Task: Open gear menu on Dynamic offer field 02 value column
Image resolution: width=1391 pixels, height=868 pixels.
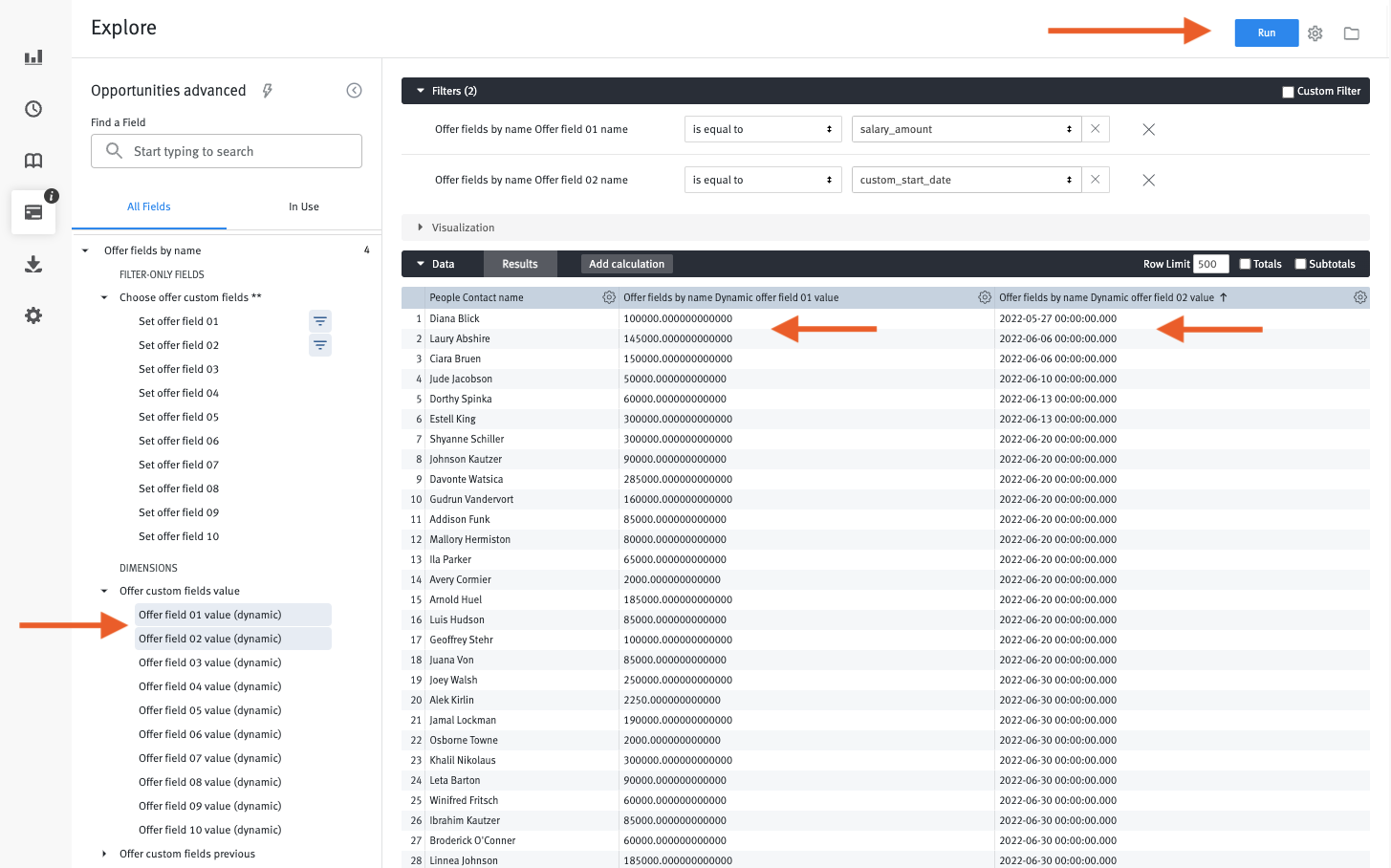Action: [x=1359, y=297]
